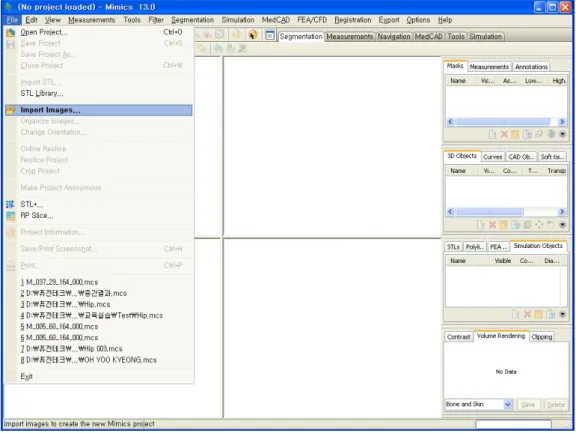The image size is (576, 433).
Task: Click the Open Project folder icon
Action: point(11,32)
